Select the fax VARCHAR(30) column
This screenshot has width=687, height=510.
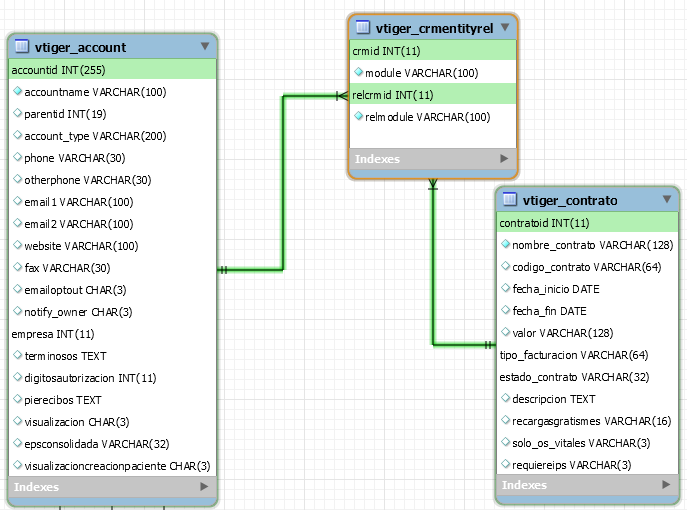pos(112,268)
